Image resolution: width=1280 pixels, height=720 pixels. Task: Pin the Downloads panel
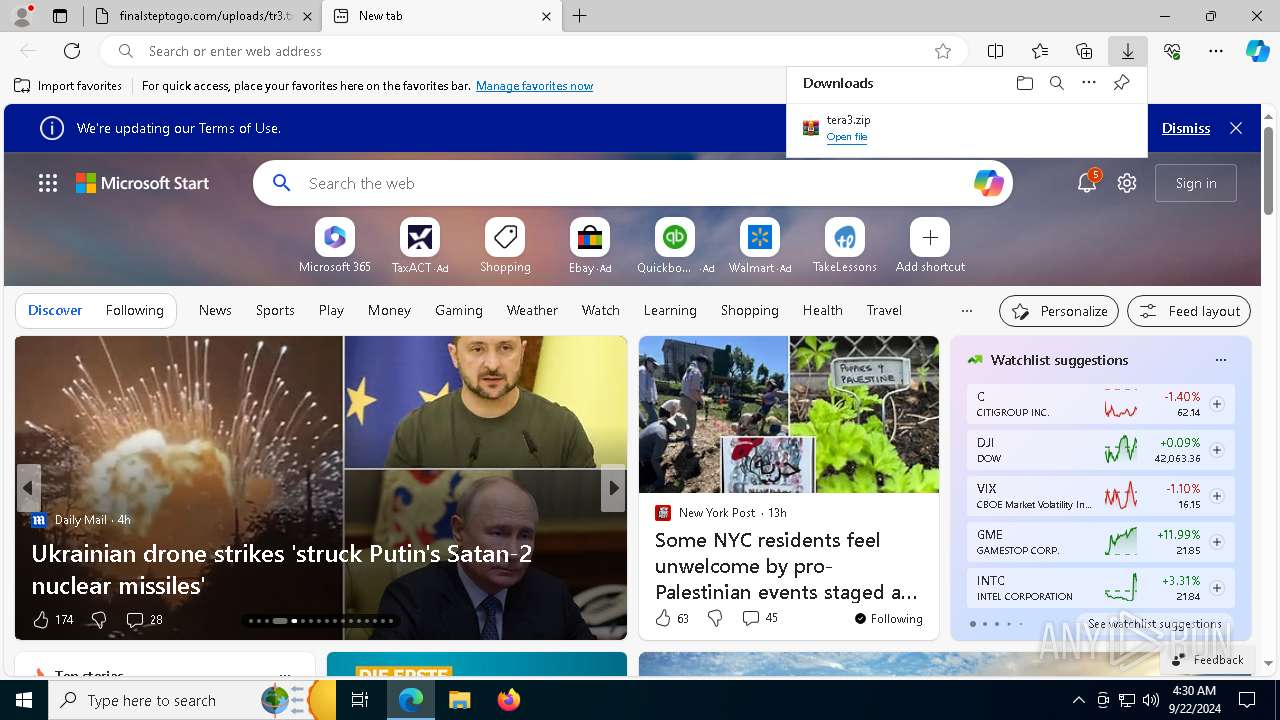(1121, 83)
